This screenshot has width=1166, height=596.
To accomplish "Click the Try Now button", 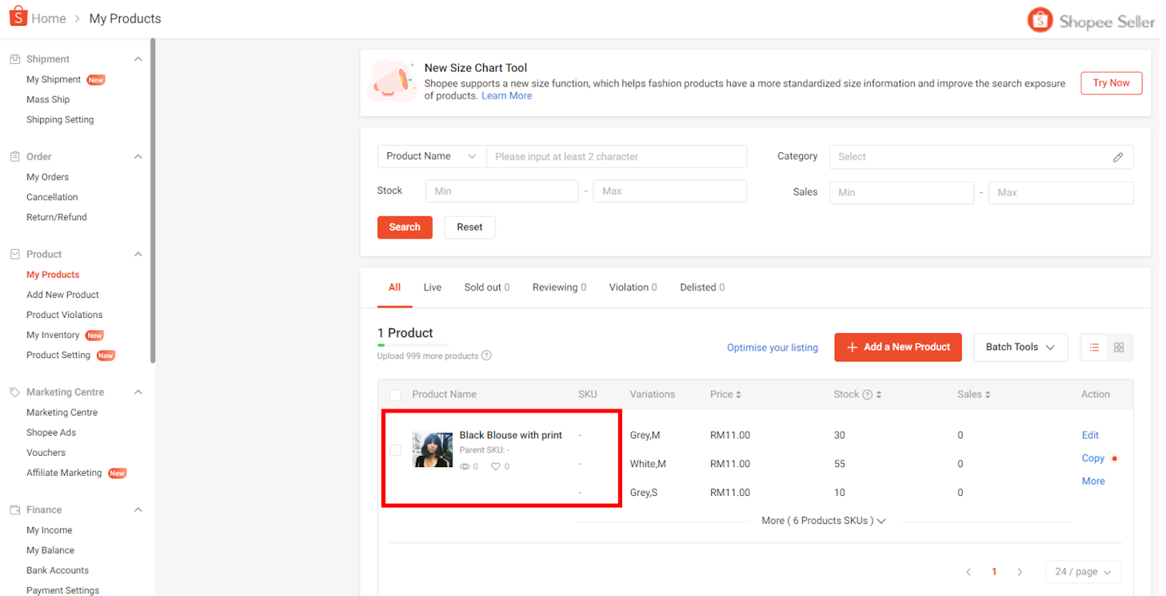I will [1110, 83].
